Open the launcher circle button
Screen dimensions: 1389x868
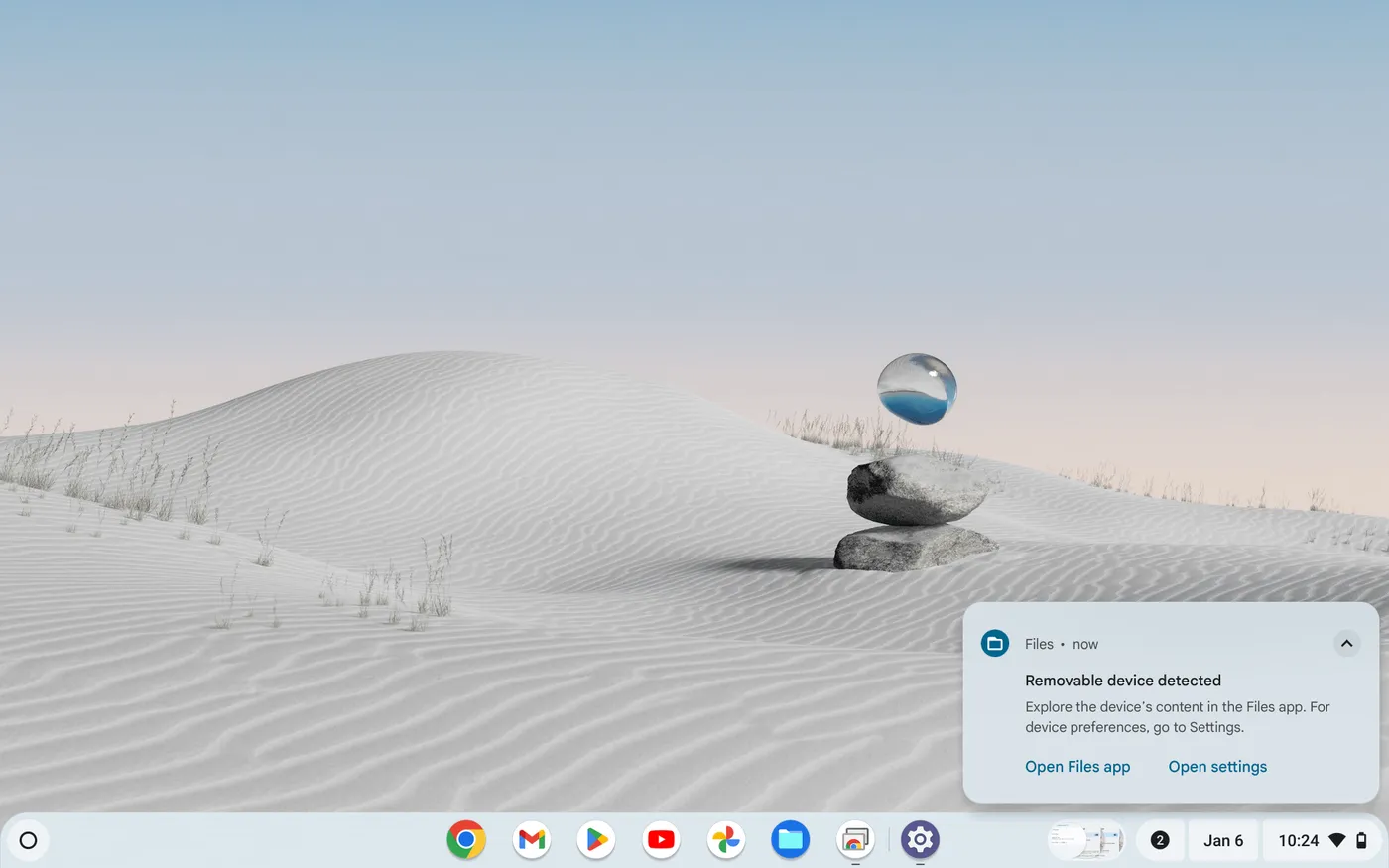(x=28, y=840)
